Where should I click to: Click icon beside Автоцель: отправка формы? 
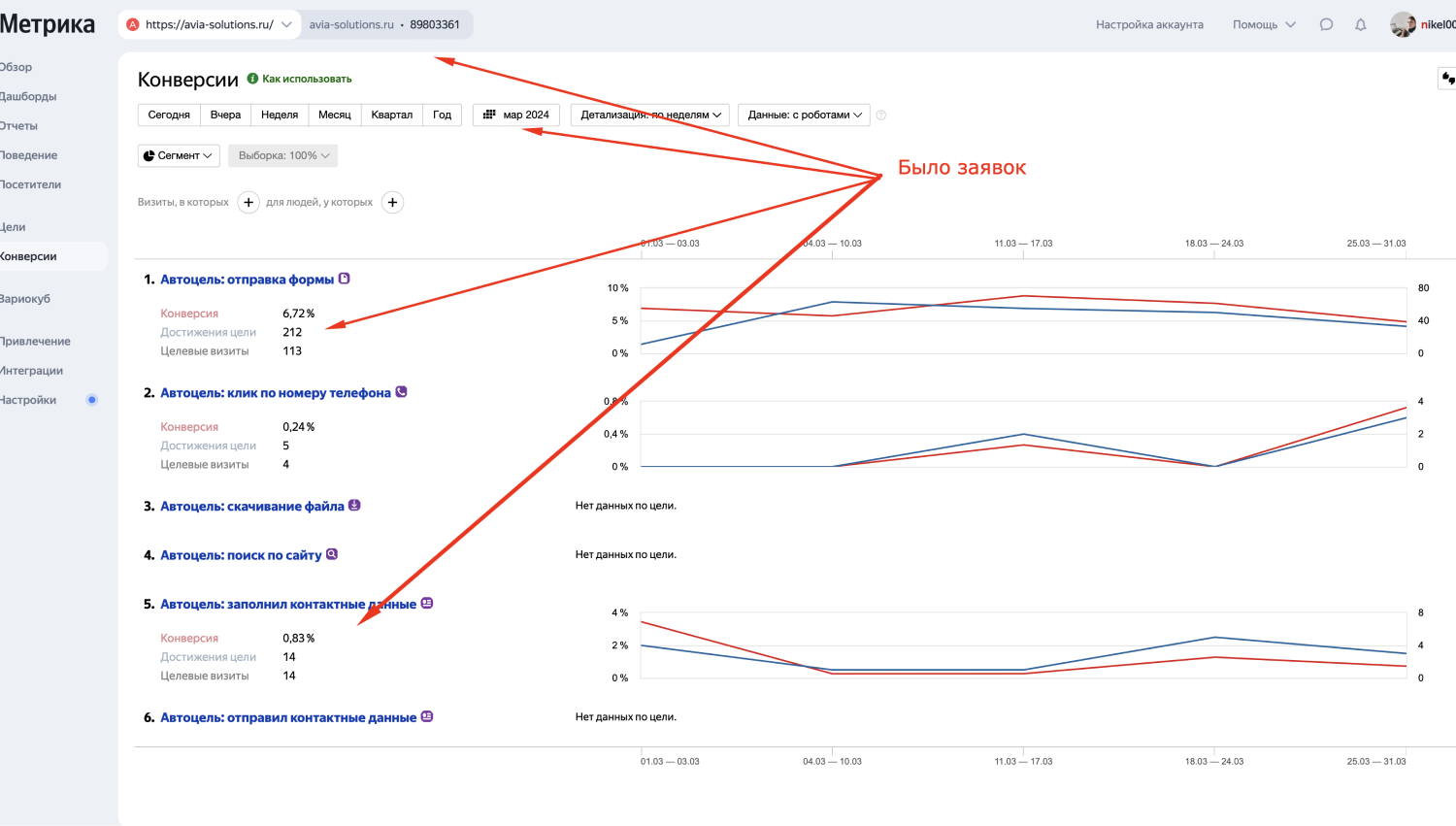point(344,279)
